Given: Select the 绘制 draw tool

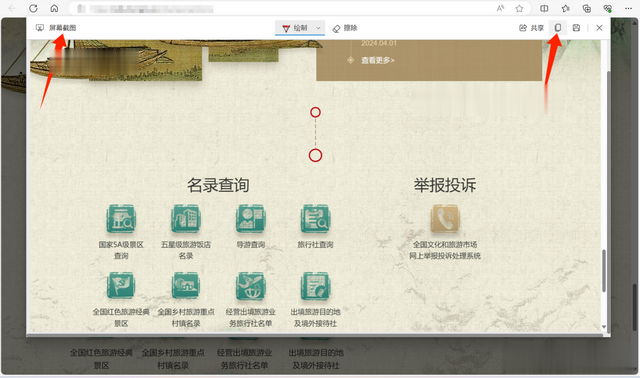Looking at the screenshot, I should pos(295,28).
